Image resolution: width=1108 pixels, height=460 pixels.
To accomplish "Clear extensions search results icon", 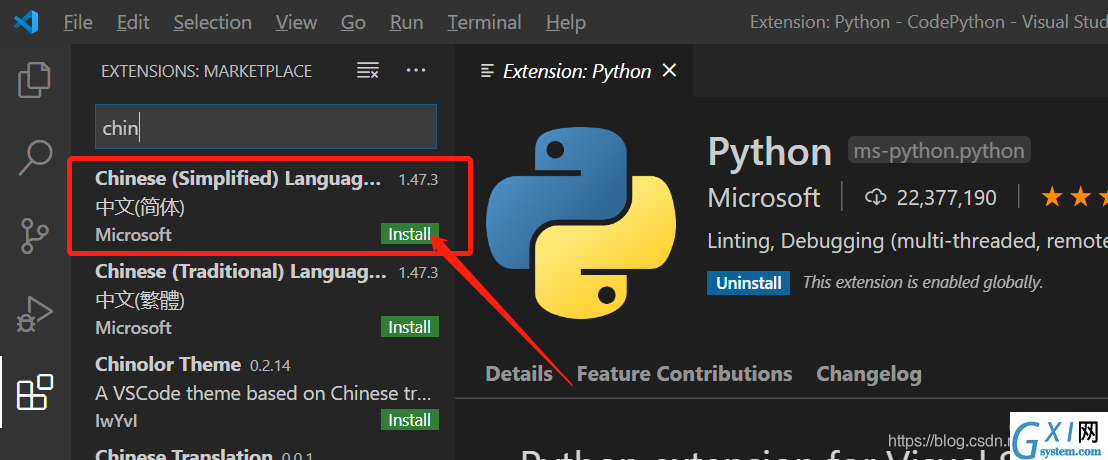I will tap(367, 70).
